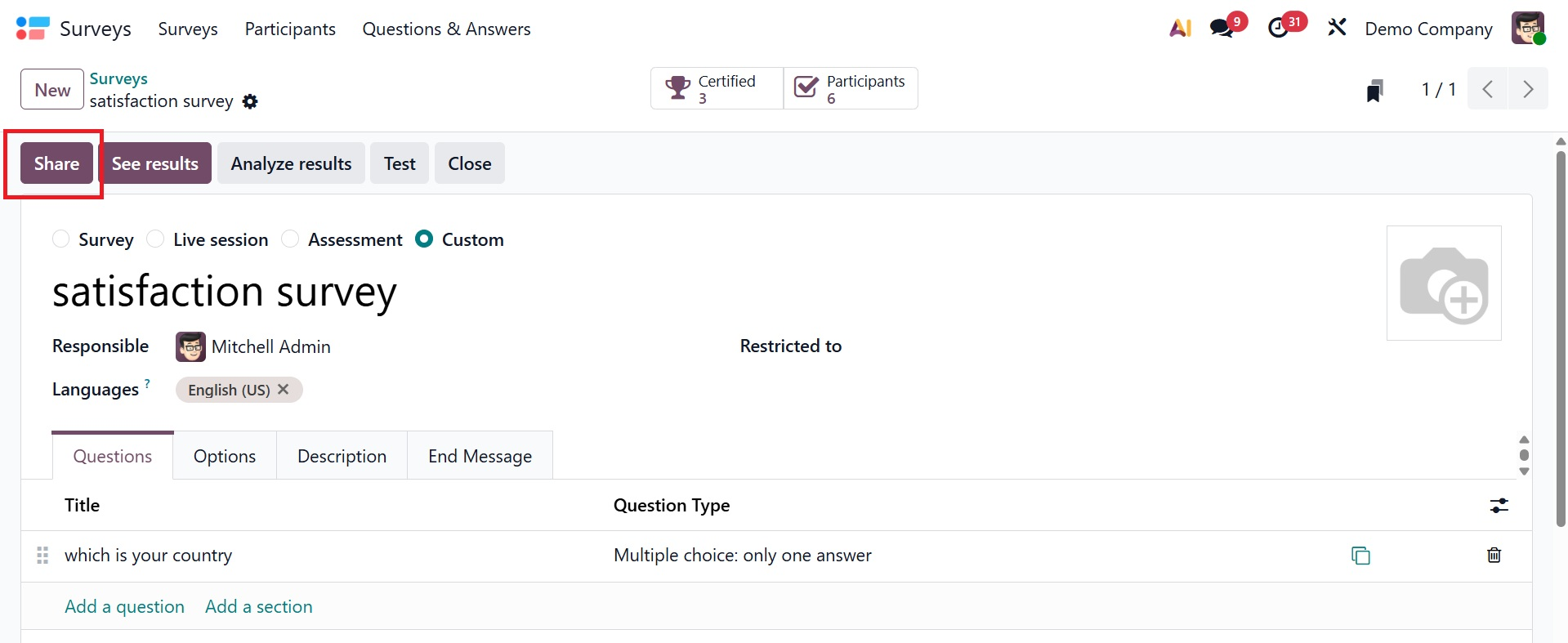Viewport: 1568px width, 643px height.
Task: Remove the English (US) language tag
Action: tap(284, 390)
